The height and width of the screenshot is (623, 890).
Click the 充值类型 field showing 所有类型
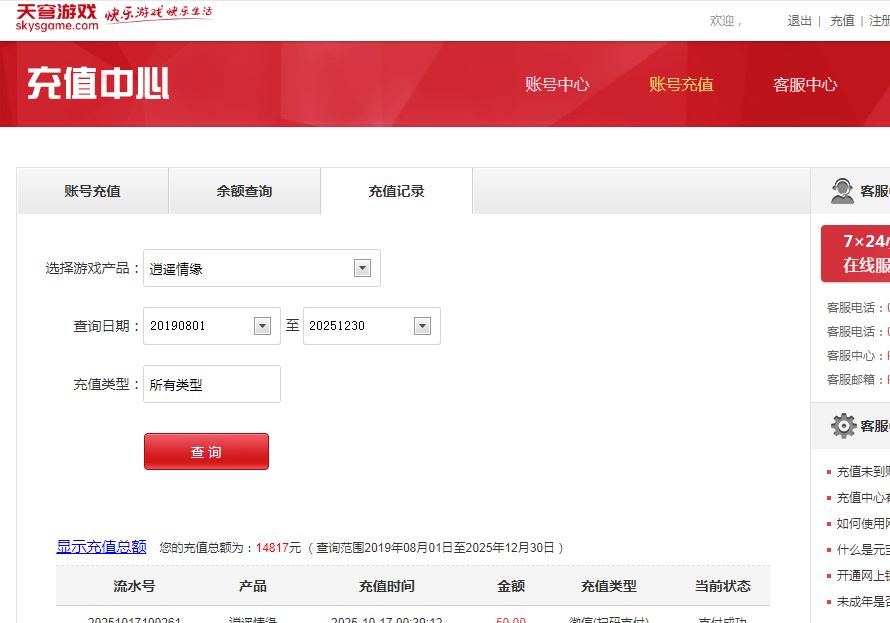212,384
